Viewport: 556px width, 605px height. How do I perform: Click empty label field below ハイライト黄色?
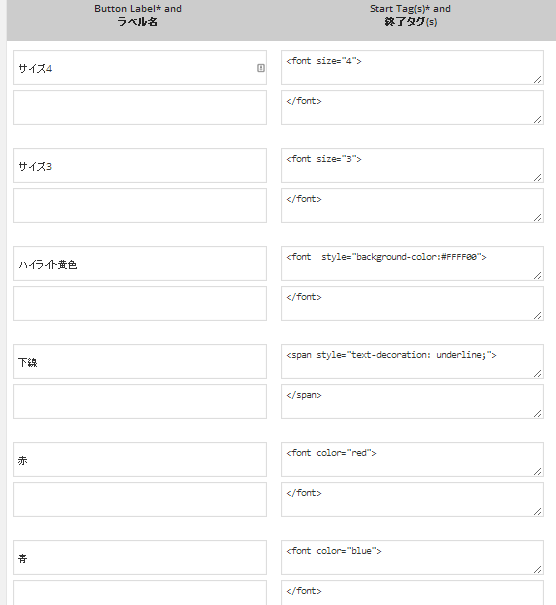click(140, 304)
